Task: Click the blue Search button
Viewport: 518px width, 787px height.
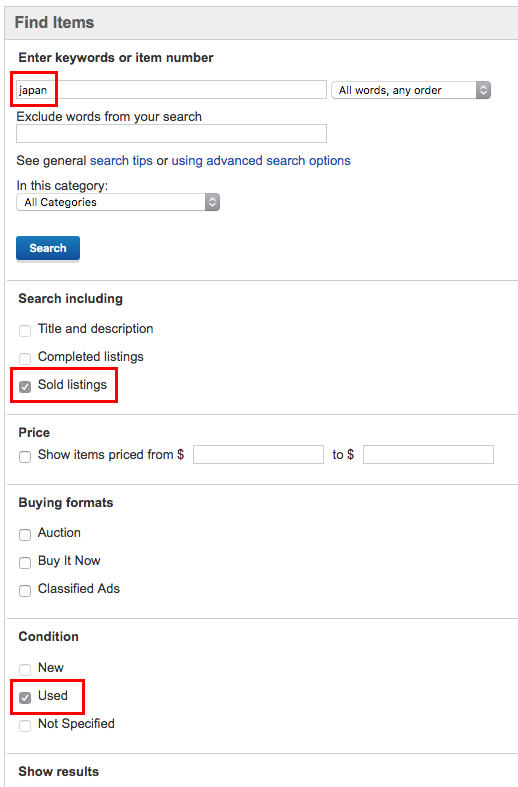Action: pyautogui.click(x=48, y=248)
